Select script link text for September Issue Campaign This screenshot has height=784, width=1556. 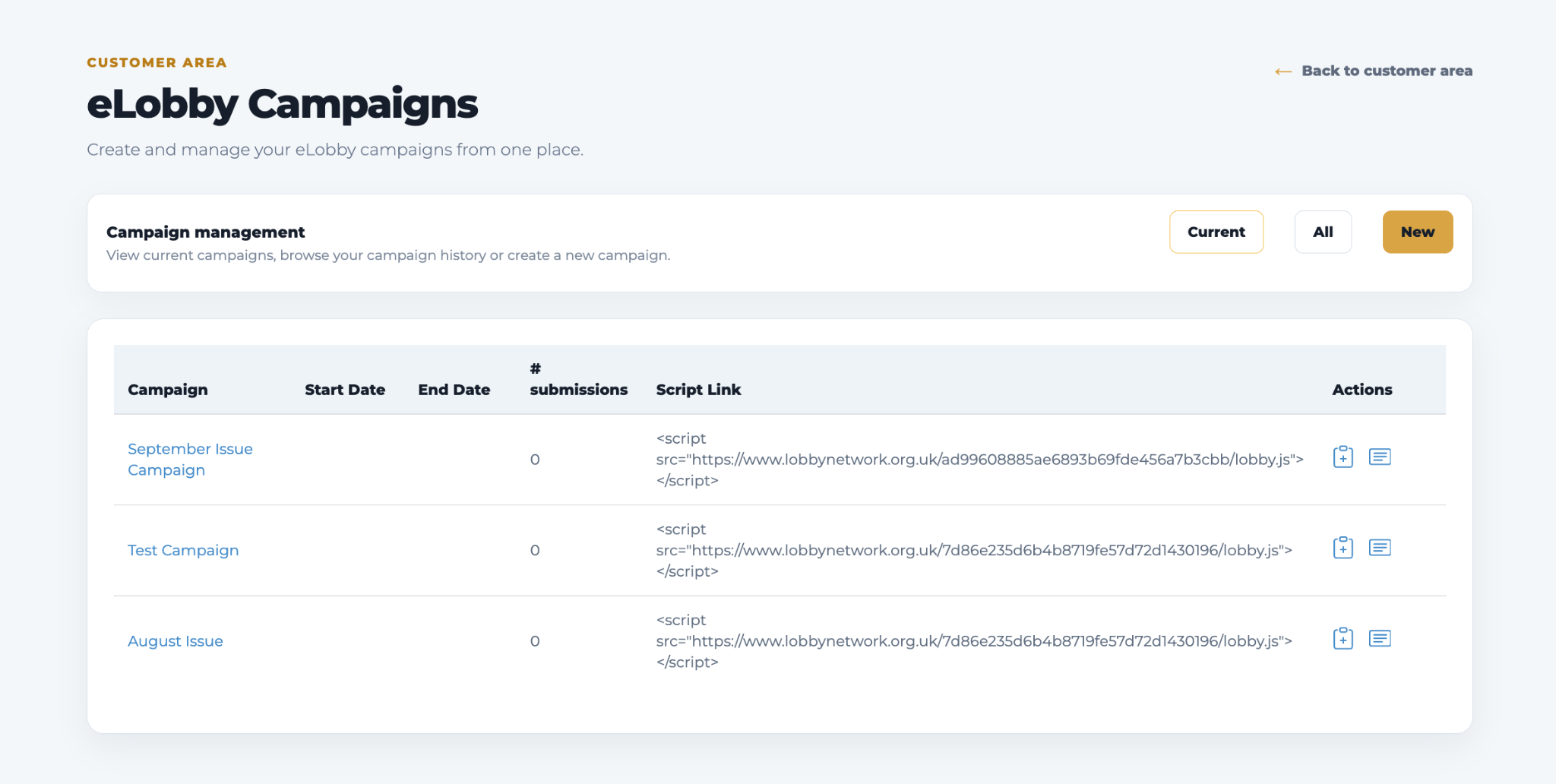(x=979, y=460)
